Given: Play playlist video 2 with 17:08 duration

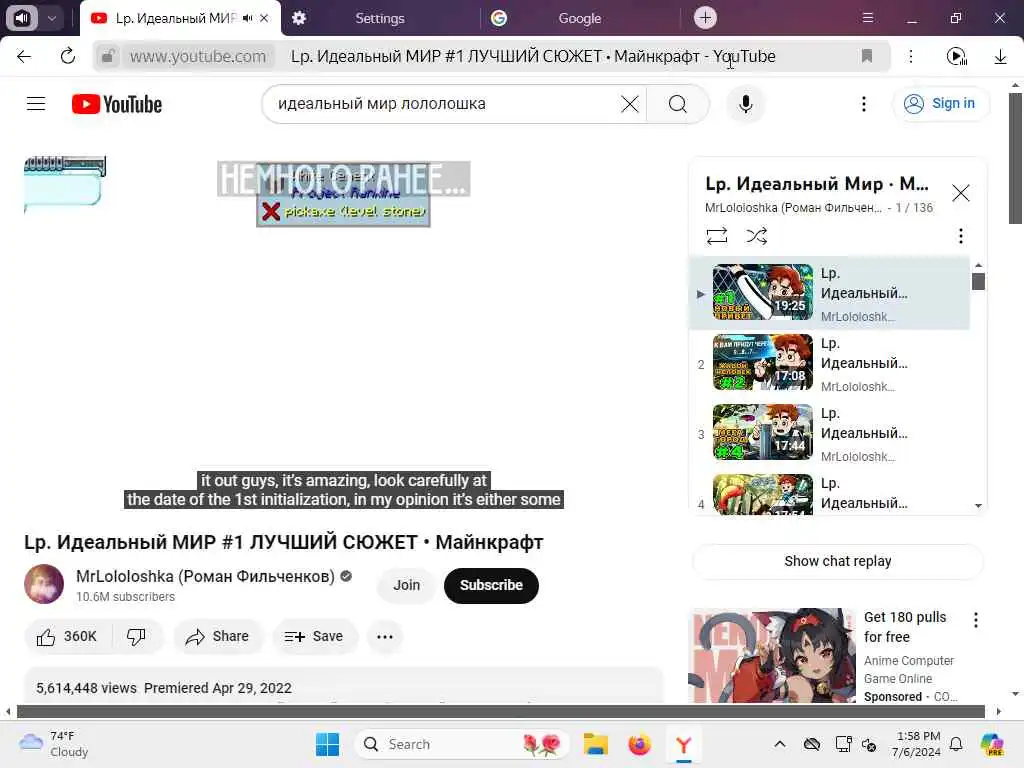Looking at the screenshot, I should pos(763,362).
